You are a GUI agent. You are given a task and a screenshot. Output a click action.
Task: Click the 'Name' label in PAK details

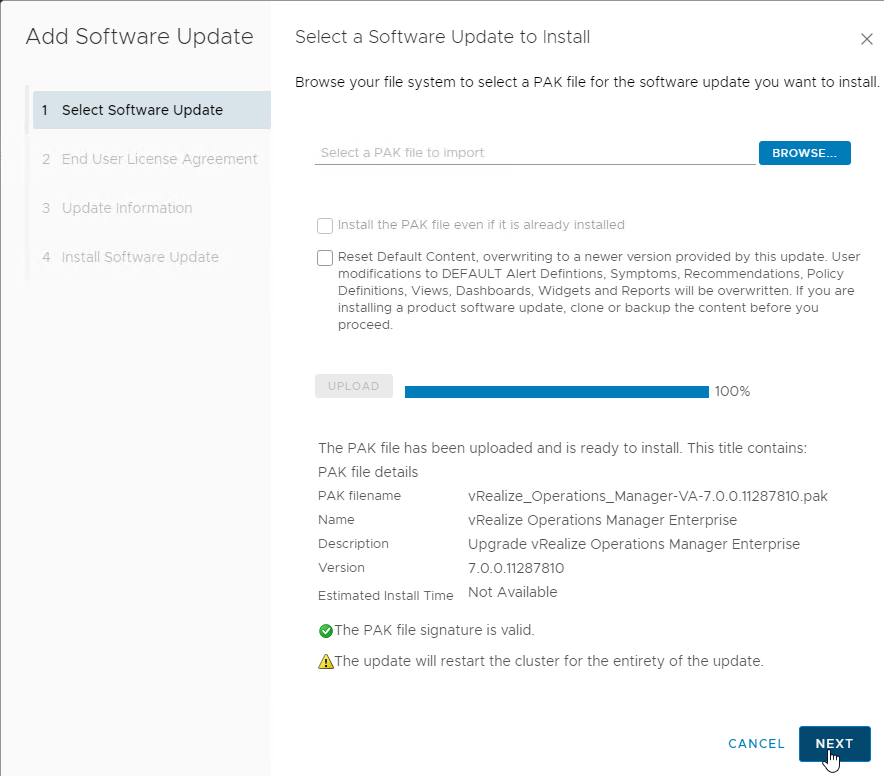tap(336, 520)
